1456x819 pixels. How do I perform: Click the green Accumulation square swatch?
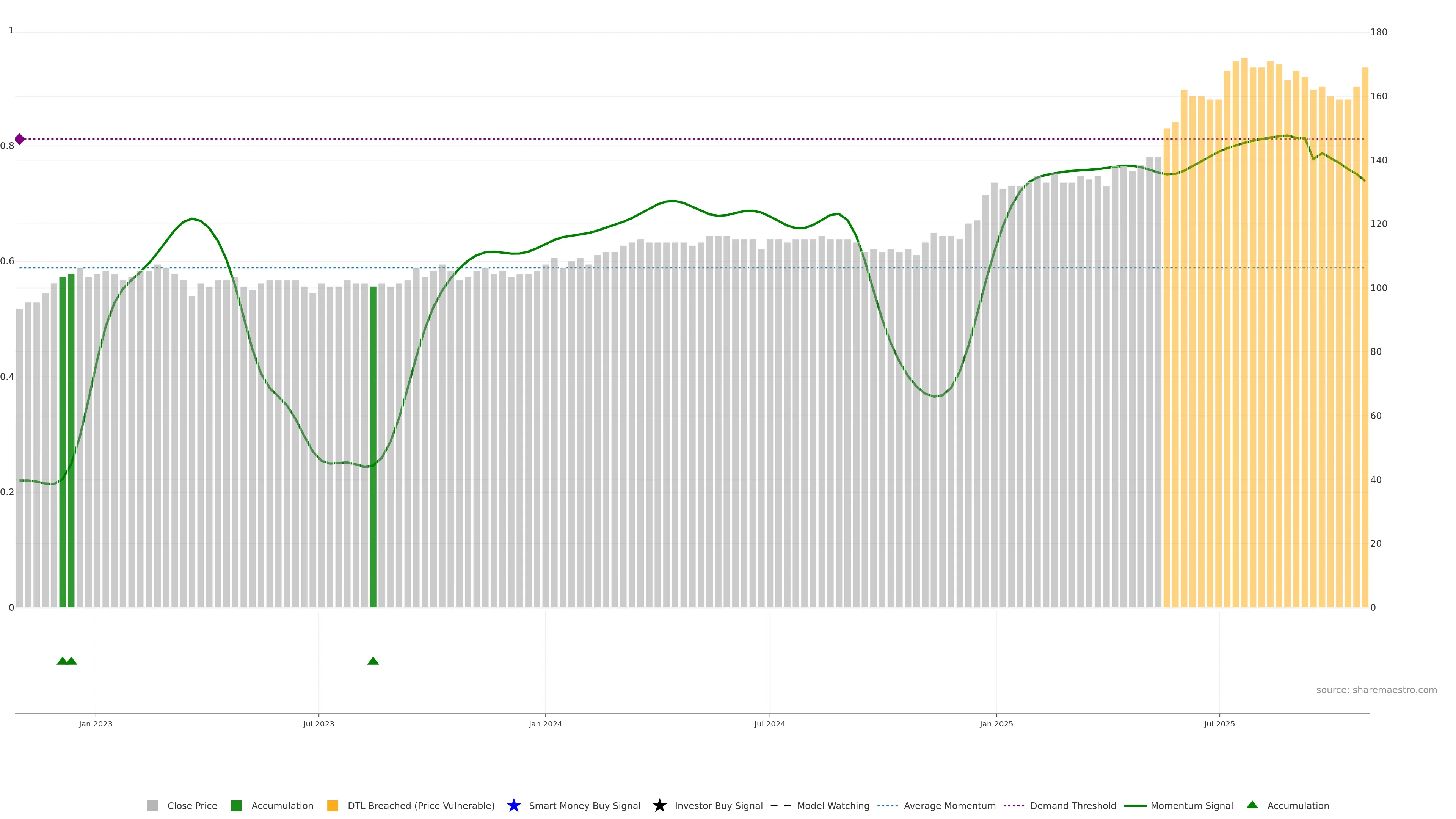pos(236,805)
